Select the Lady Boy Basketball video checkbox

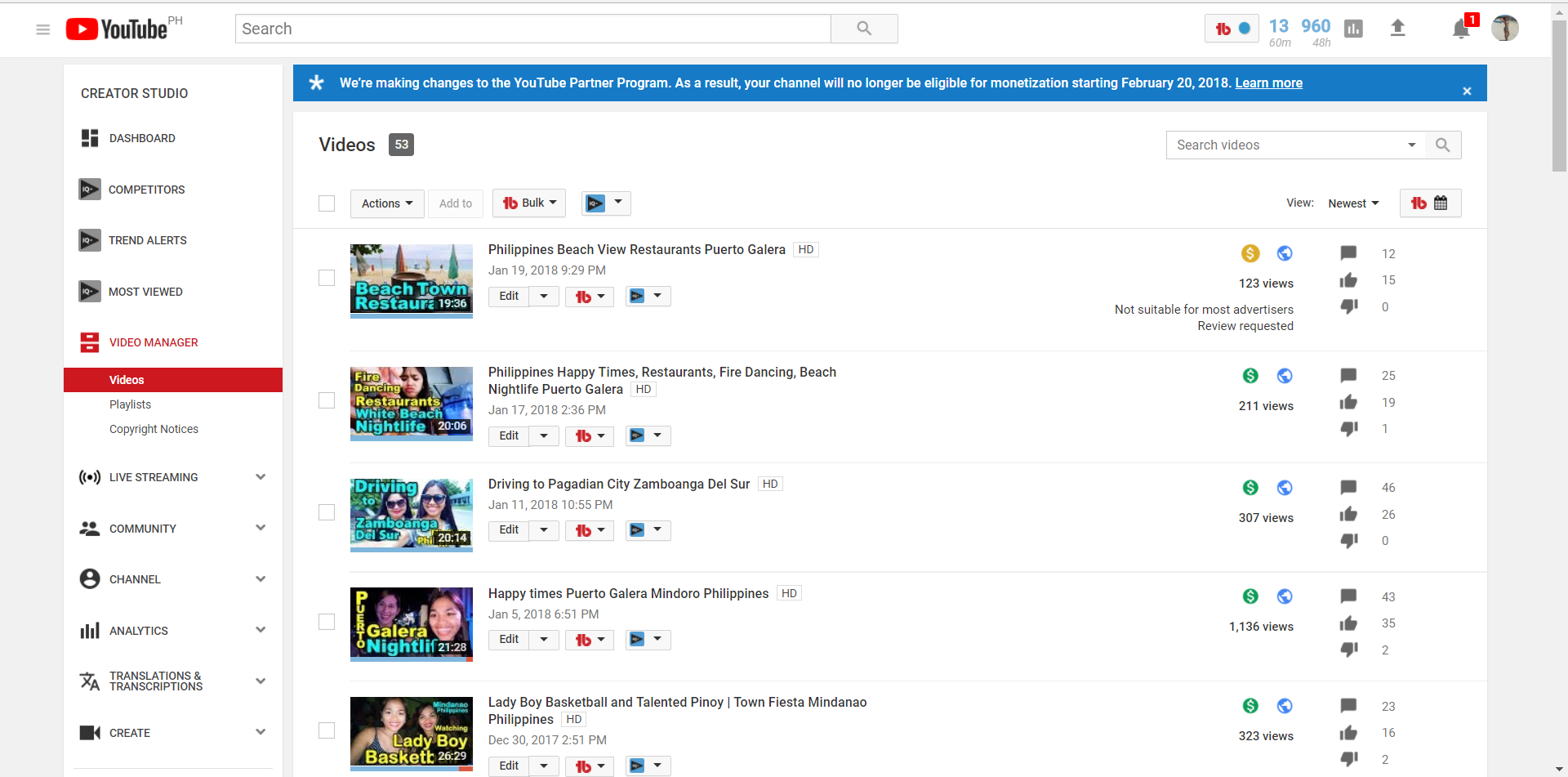pos(327,730)
